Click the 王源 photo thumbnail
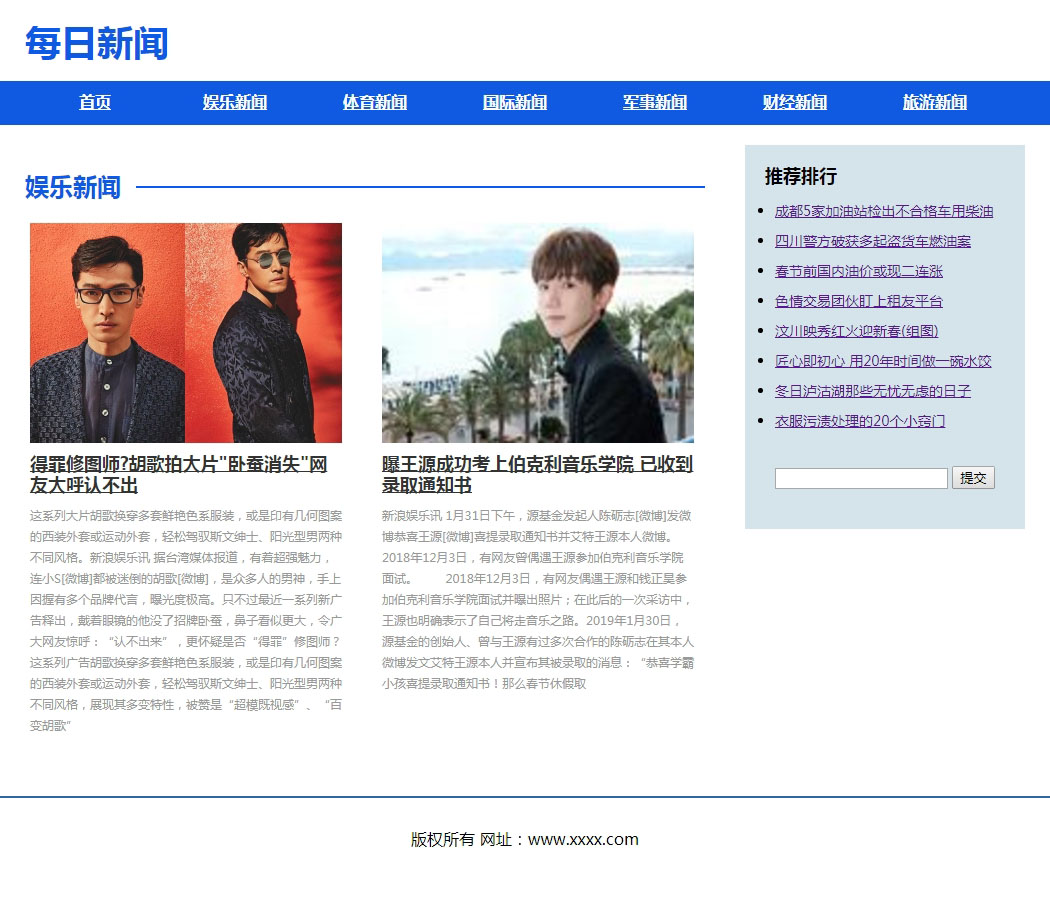This screenshot has width=1050, height=916. pos(538,333)
